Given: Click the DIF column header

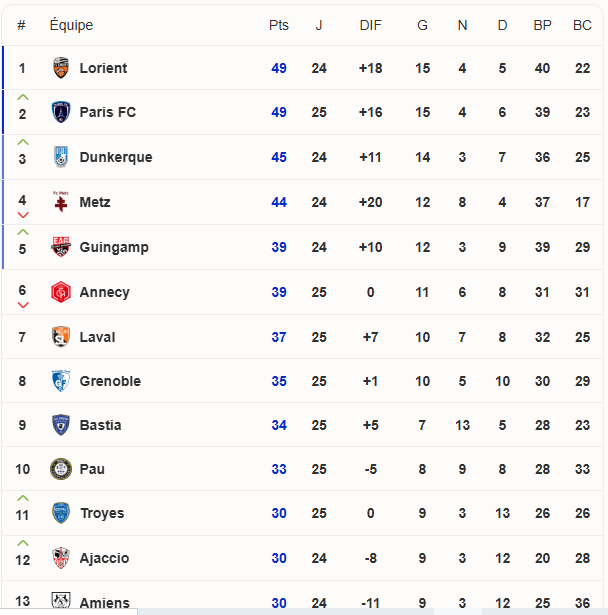Looking at the screenshot, I should click(x=370, y=25).
